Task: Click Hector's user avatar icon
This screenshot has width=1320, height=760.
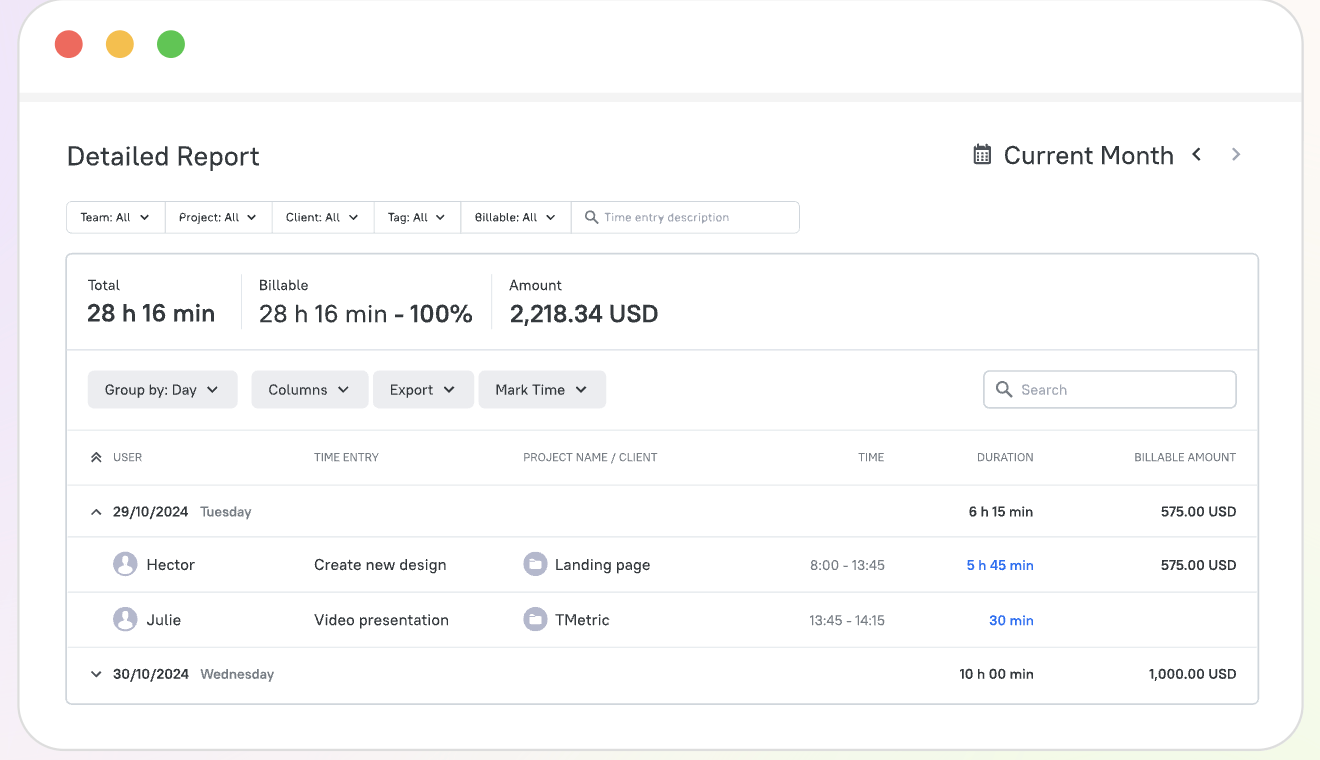Action: coord(125,565)
